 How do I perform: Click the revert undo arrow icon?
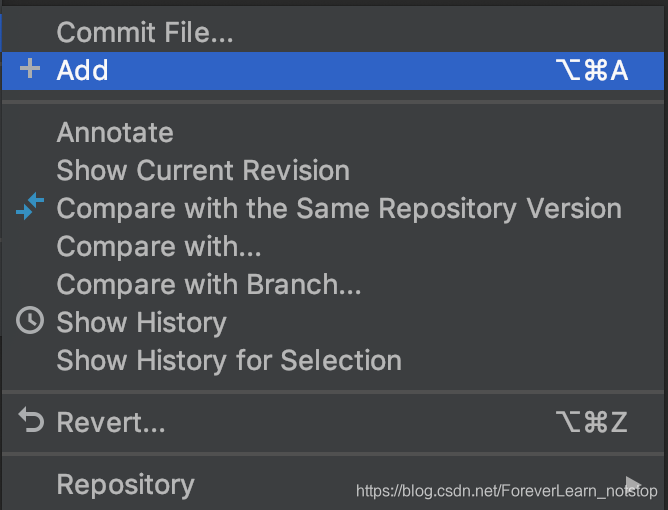click(31, 420)
